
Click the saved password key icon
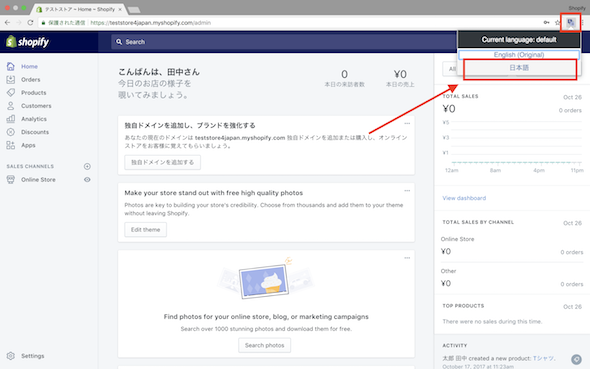tap(546, 23)
